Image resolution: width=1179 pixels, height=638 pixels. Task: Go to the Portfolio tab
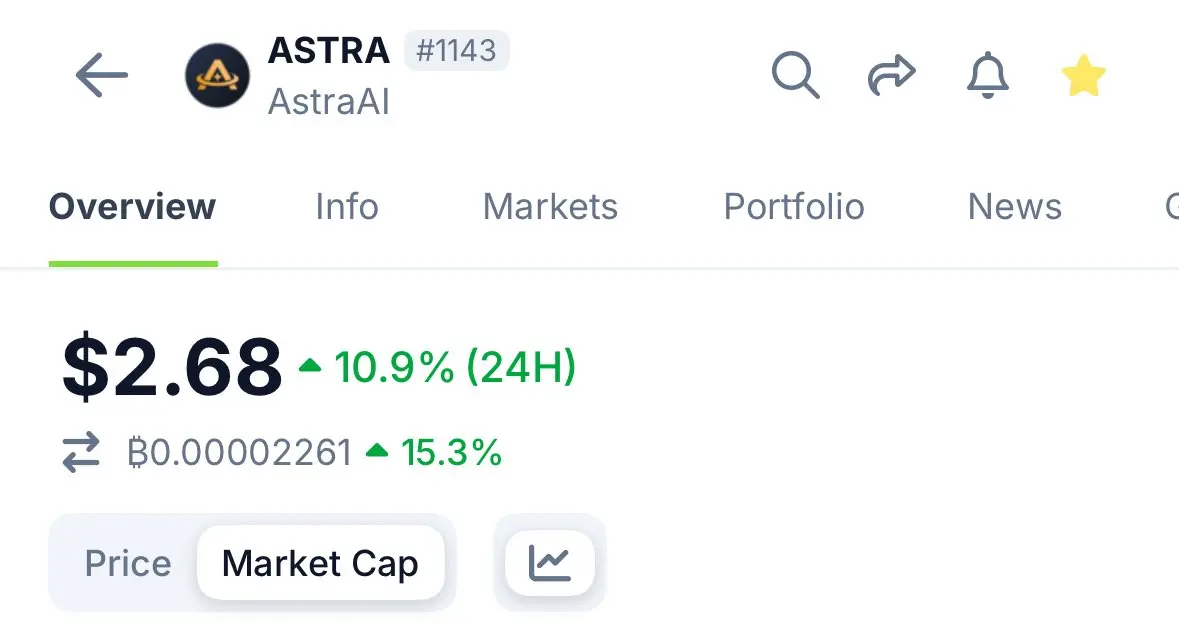794,207
